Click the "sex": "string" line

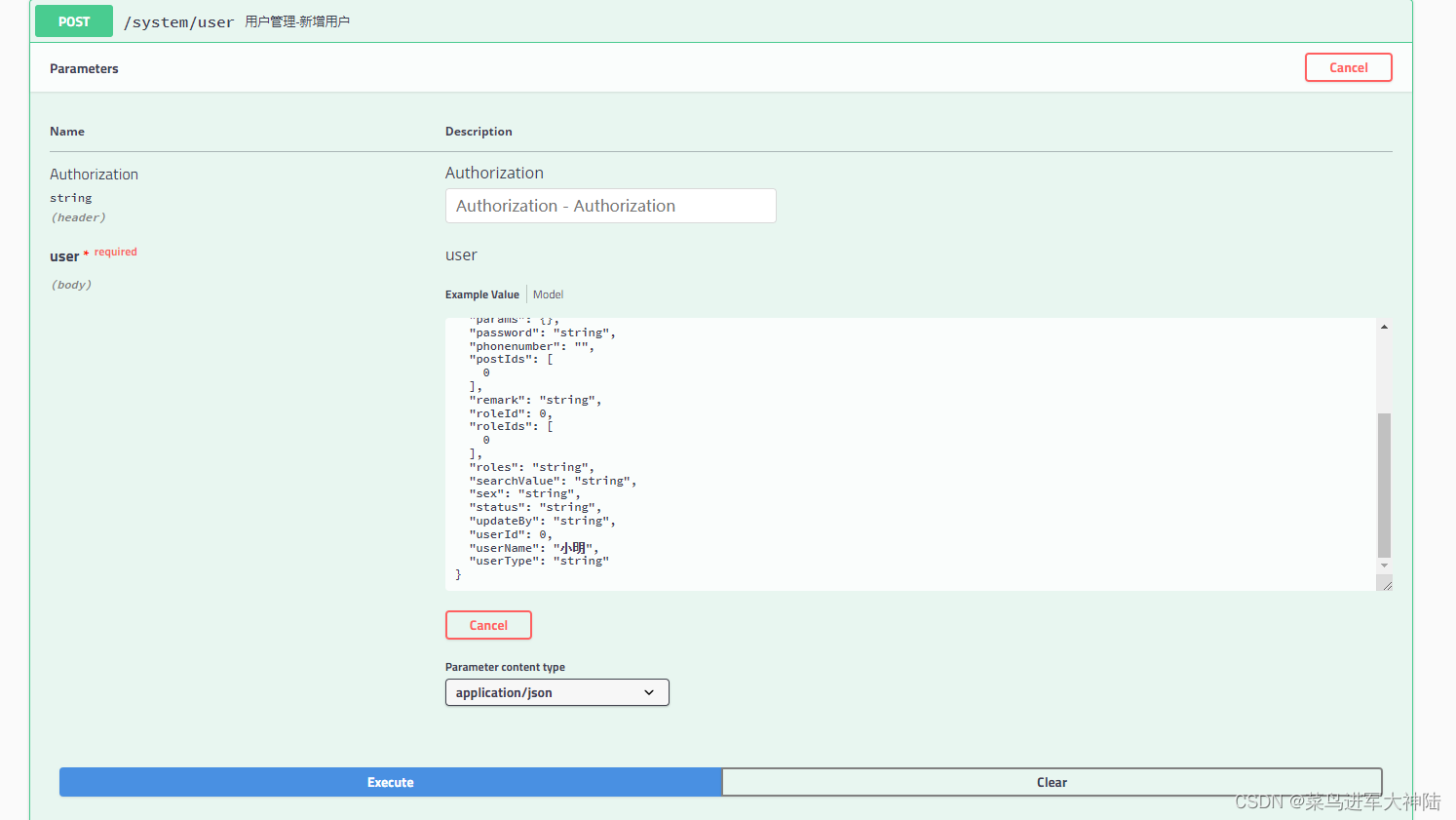click(x=524, y=493)
